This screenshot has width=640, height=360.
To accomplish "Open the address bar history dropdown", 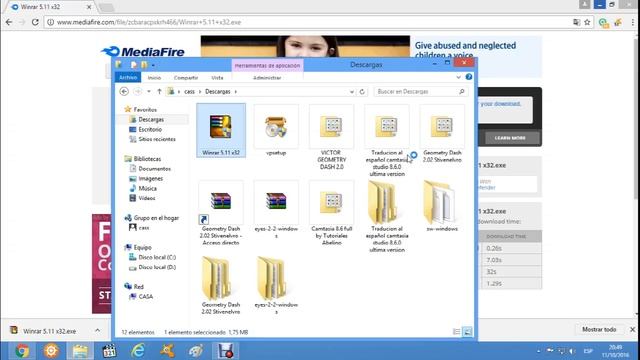I will point(351,92).
